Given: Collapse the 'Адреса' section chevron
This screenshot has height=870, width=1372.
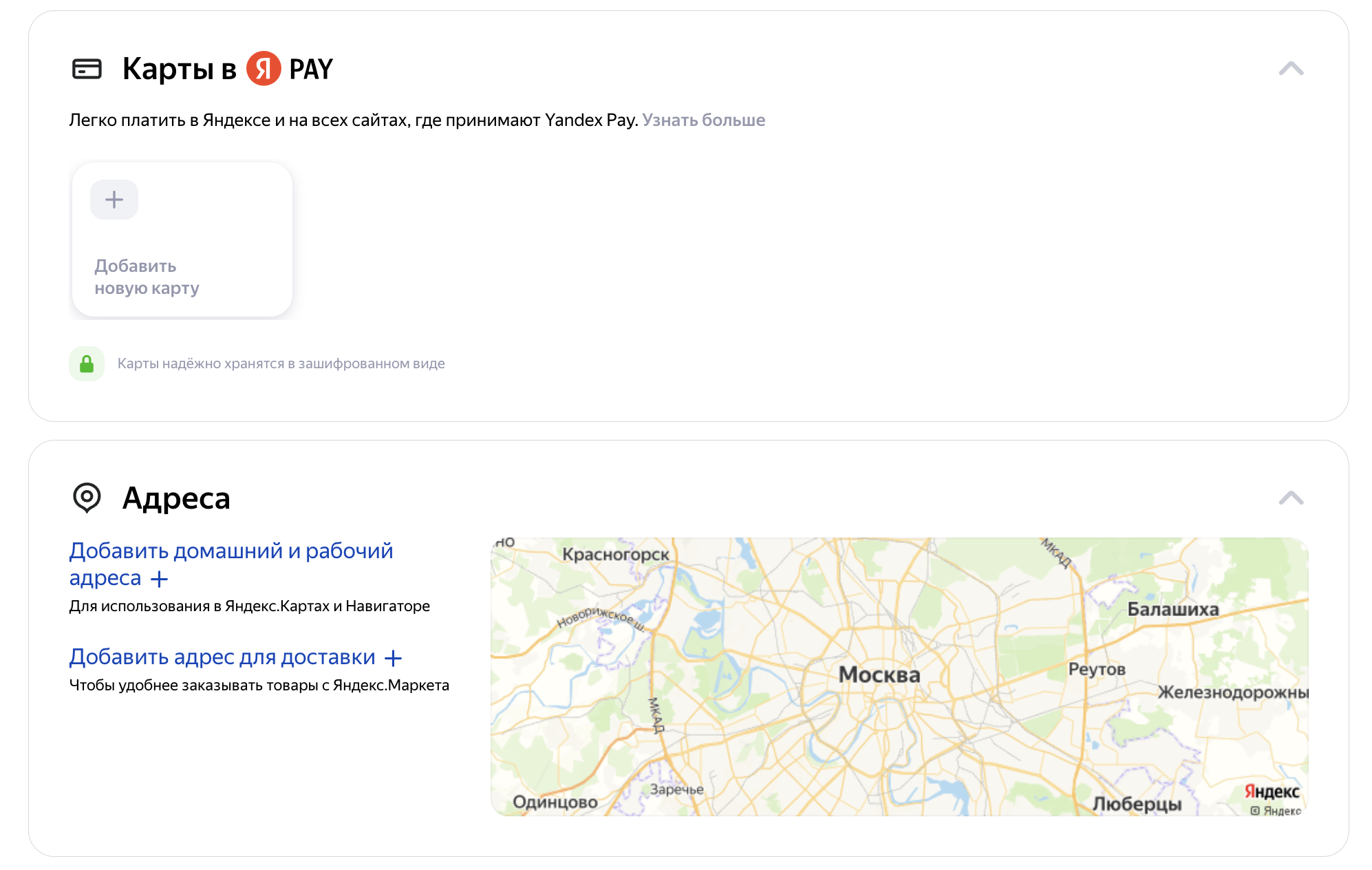Looking at the screenshot, I should [1291, 498].
